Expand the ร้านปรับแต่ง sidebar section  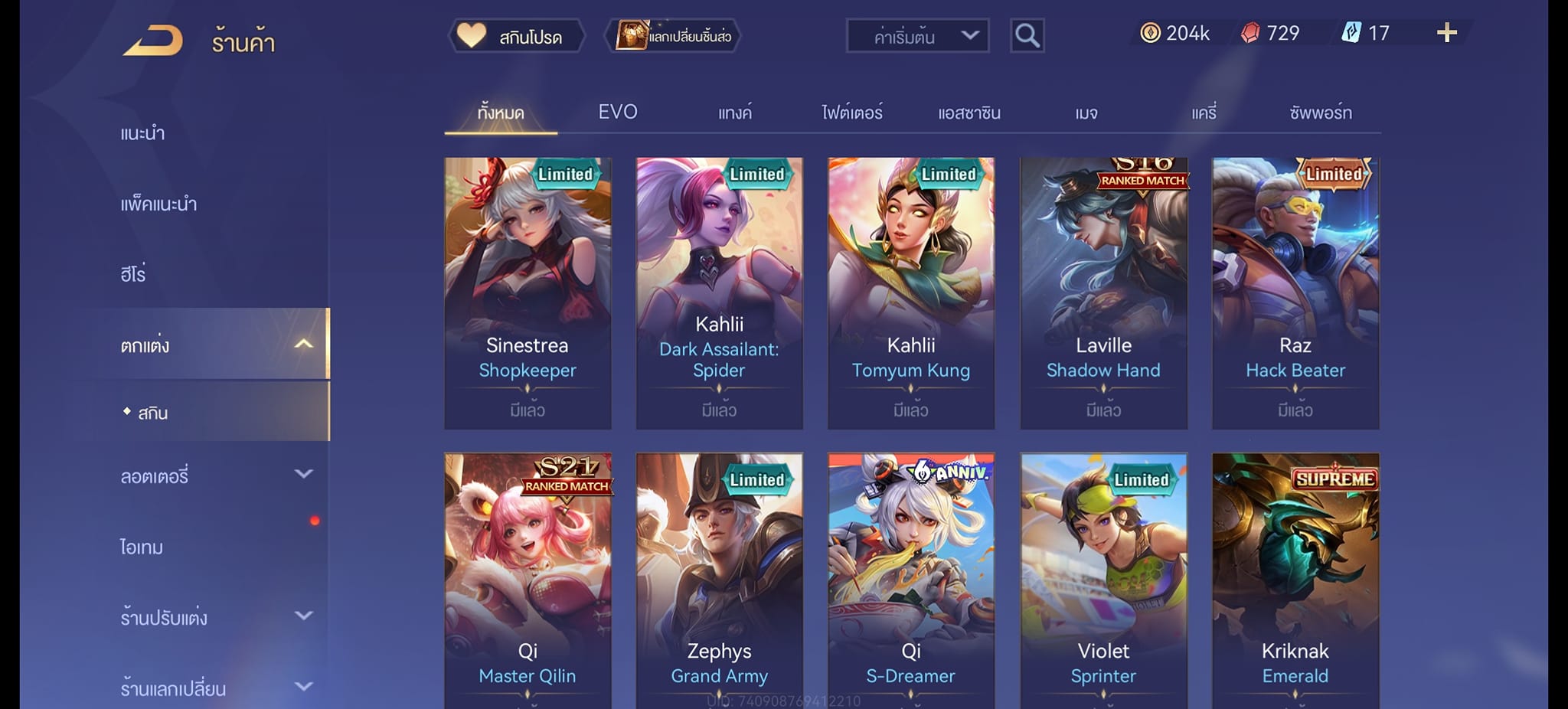coord(303,616)
